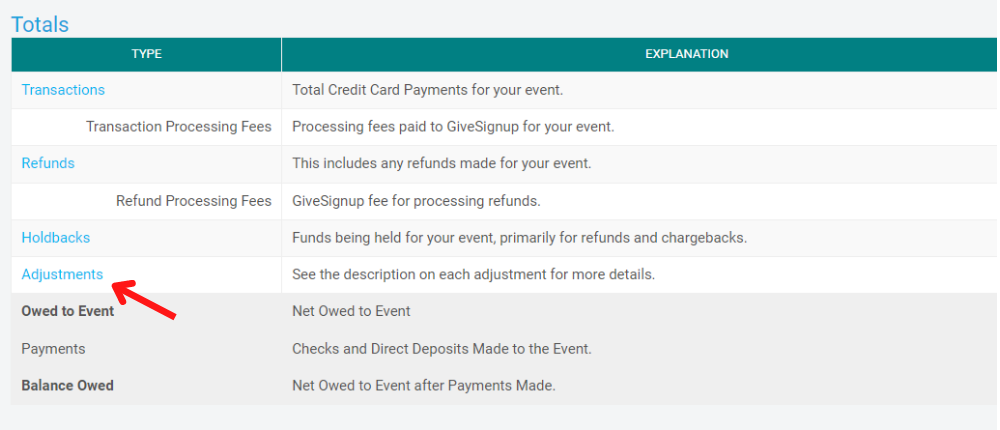Click the Balance Owed row label
Image resolution: width=1000 pixels, height=430 pixels.
68,386
